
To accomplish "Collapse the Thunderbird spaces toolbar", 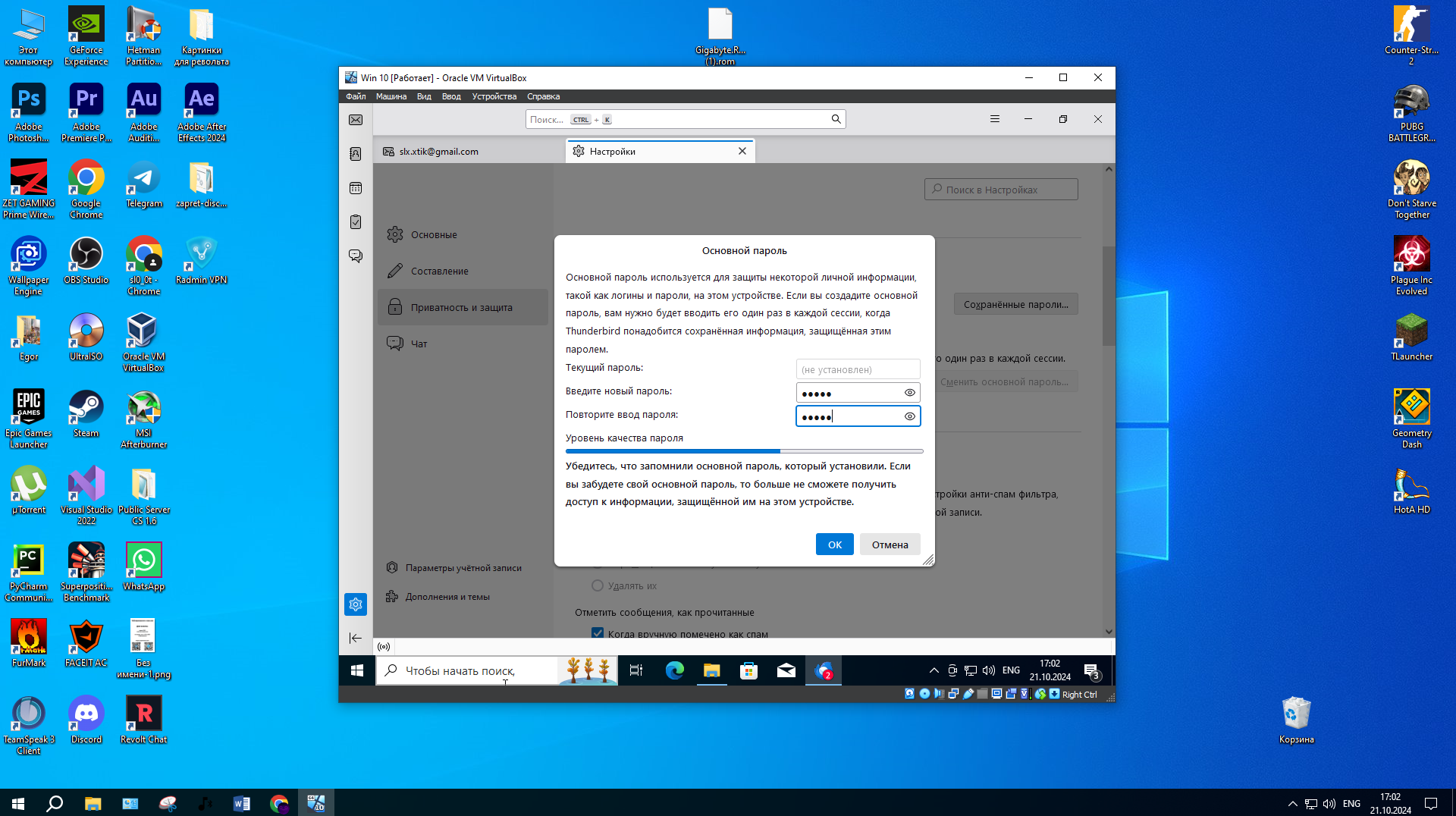I will pyautogui.click(x=356, y=638).
